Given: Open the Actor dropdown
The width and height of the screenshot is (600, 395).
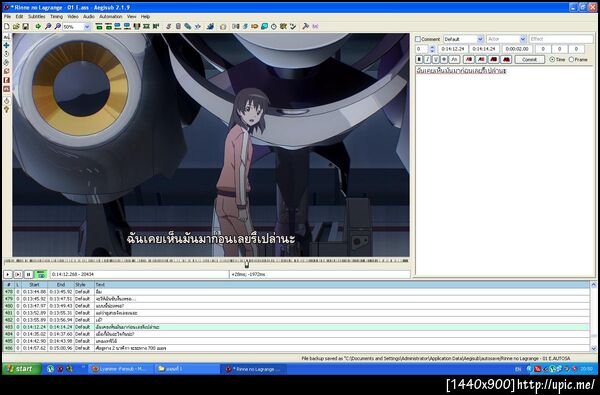Looking at the screenshot, I should click(523, 39).
